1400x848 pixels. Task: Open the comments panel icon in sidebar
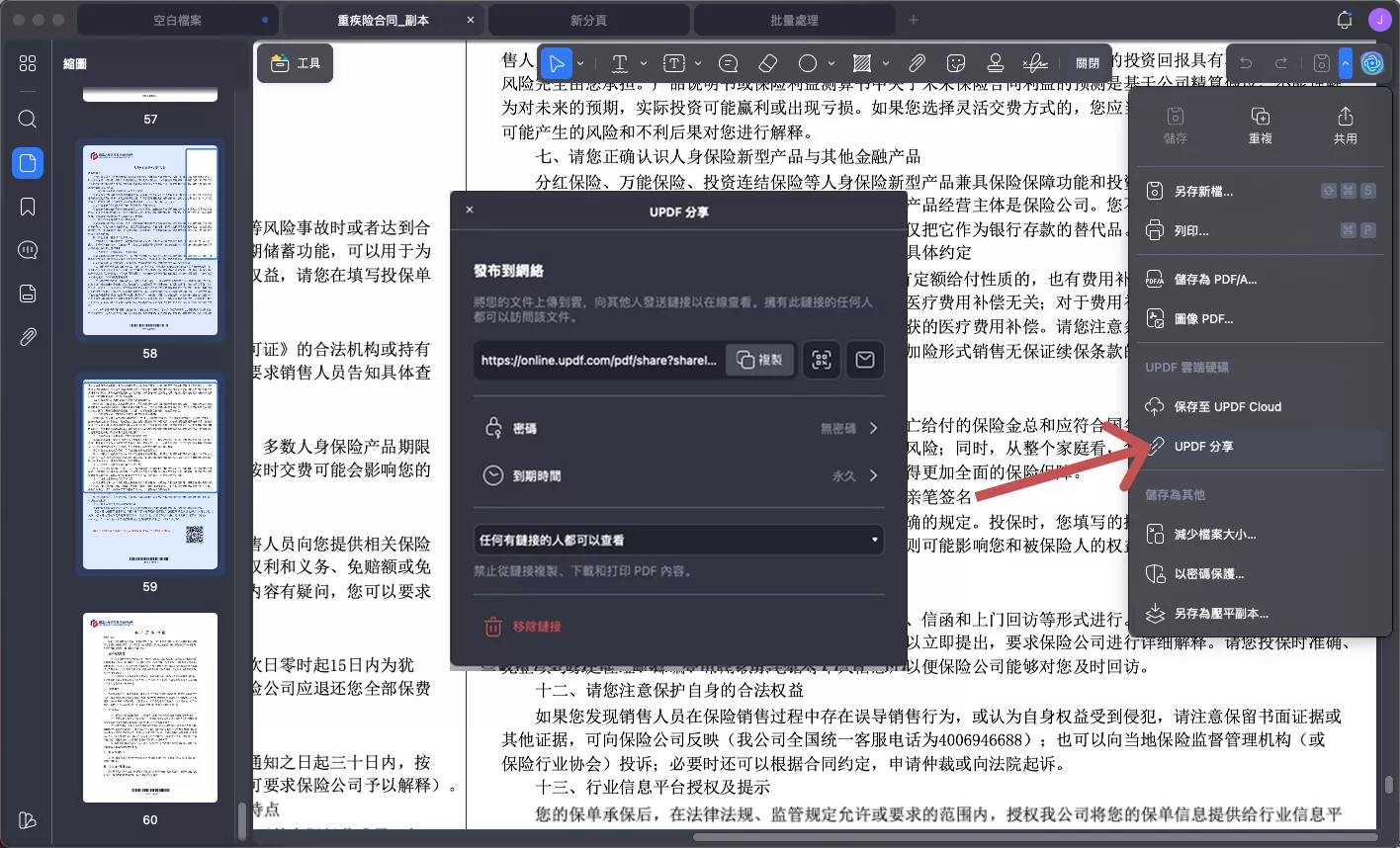tap(28, 250)
